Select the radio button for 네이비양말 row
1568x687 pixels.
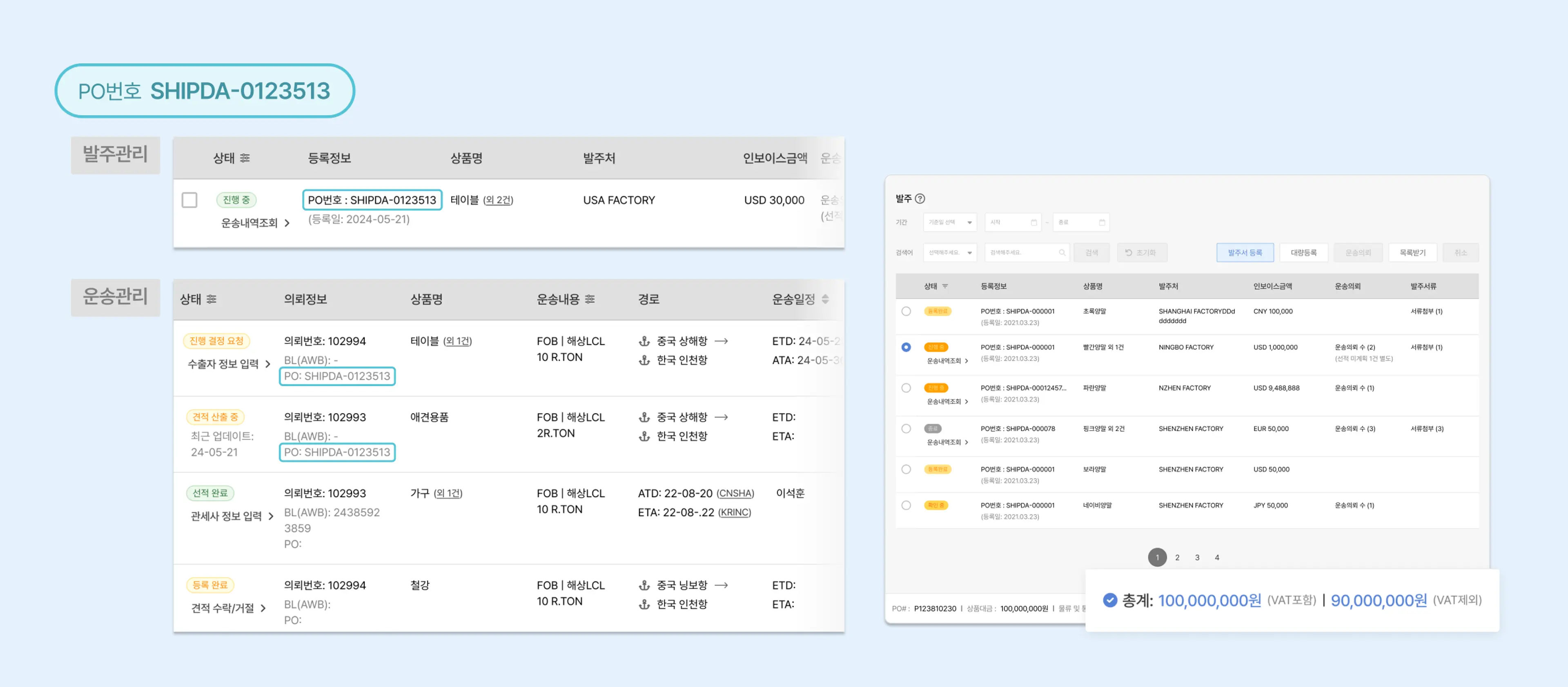(906, 505)
